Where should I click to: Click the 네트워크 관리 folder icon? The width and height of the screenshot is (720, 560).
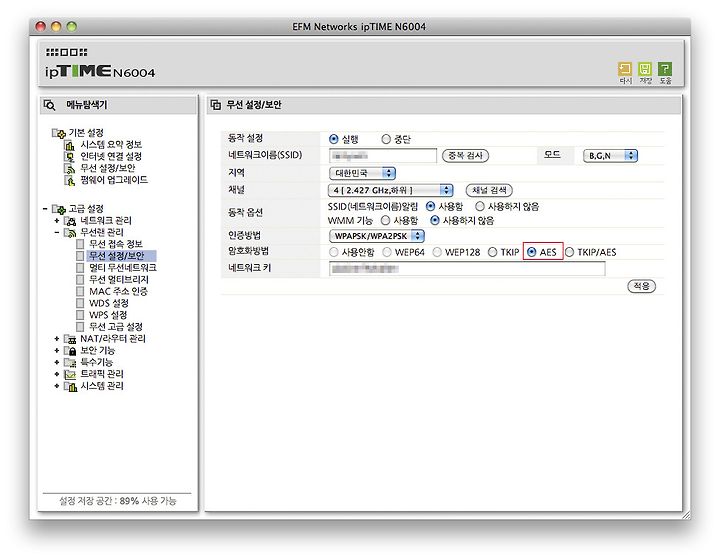click(x=70, y=221)
